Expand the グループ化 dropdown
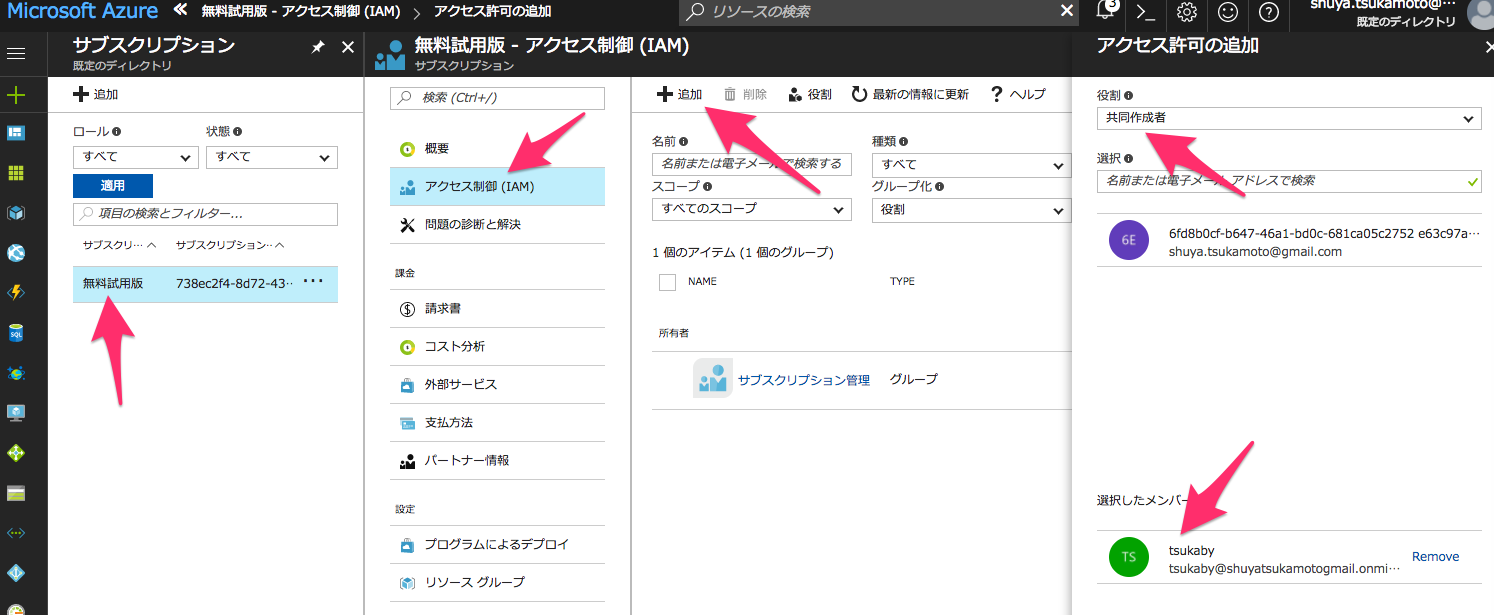 pos(970,209)
